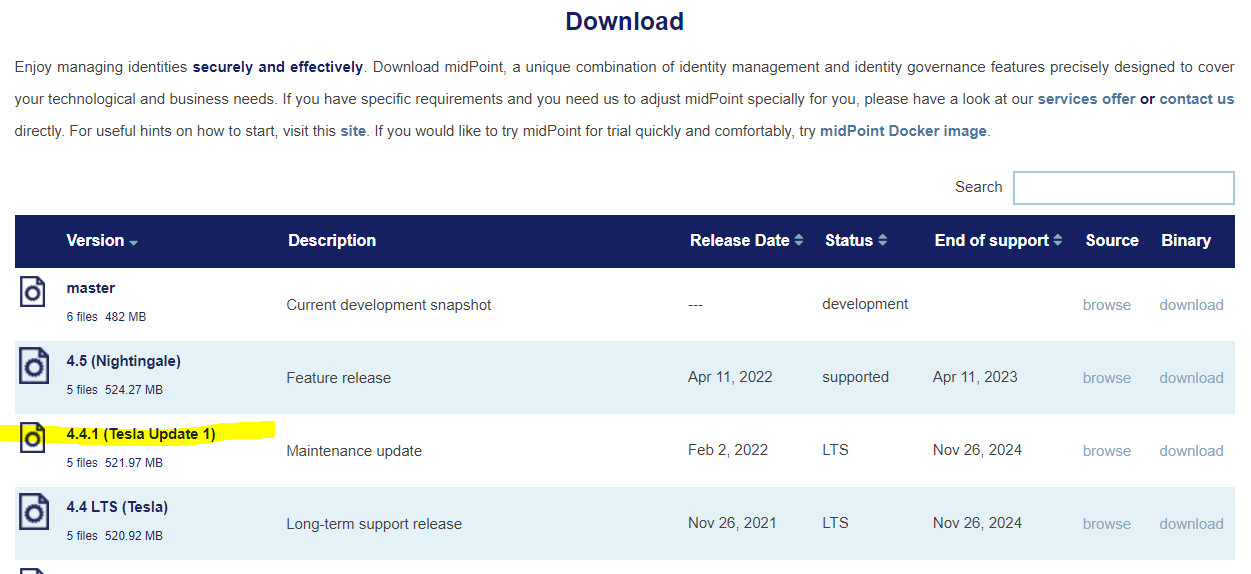This screenshot has height=574, width=1251.
Task: Click '5 files 520.92 MB' size text
Action: (115, 536)
